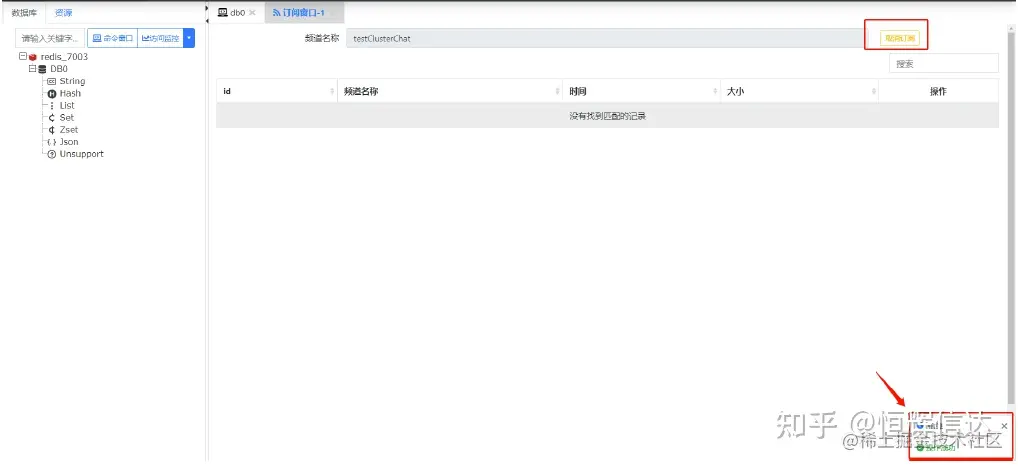Open the 命令窗口 command window button

[113, 38]
